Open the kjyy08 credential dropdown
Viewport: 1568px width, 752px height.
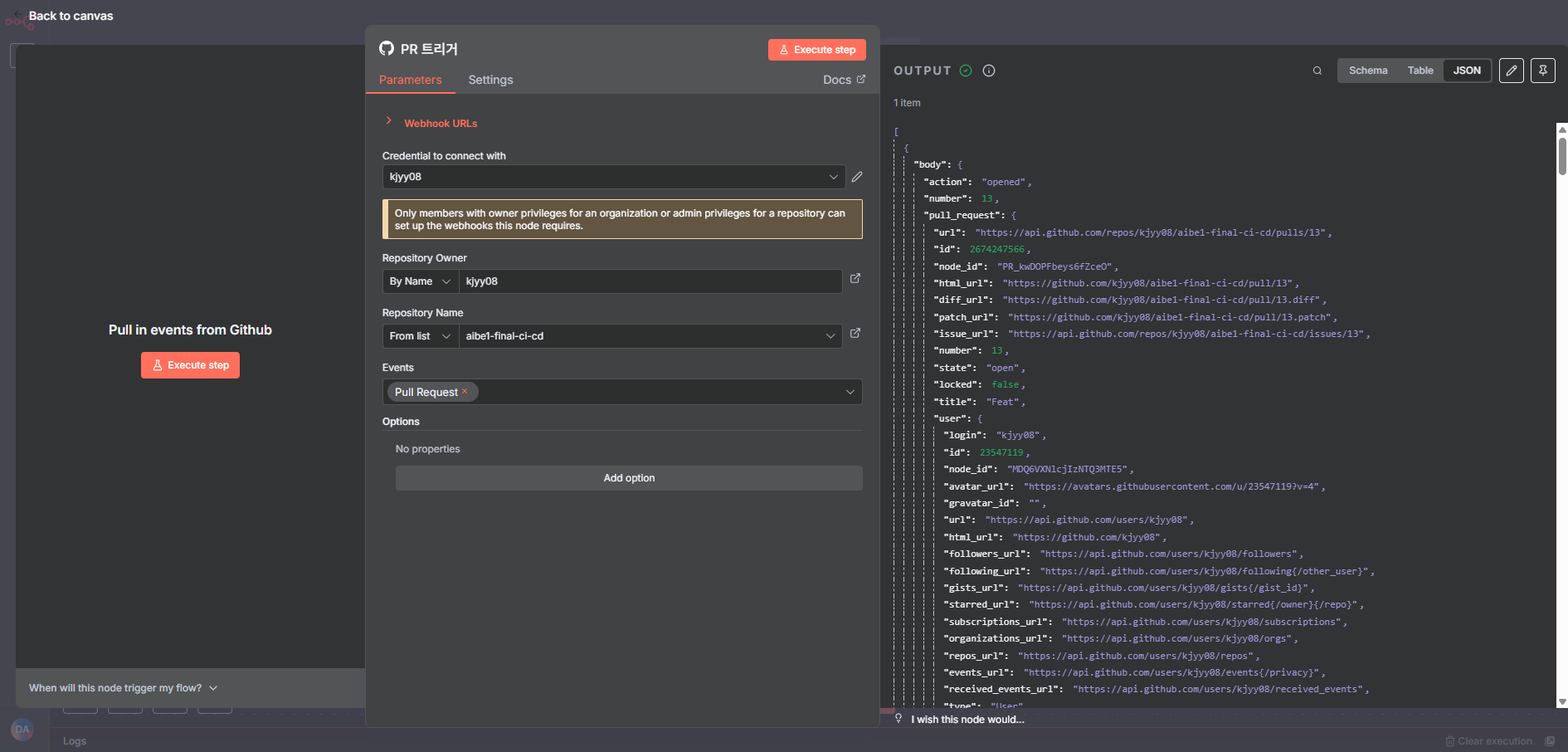coord(614,177)
